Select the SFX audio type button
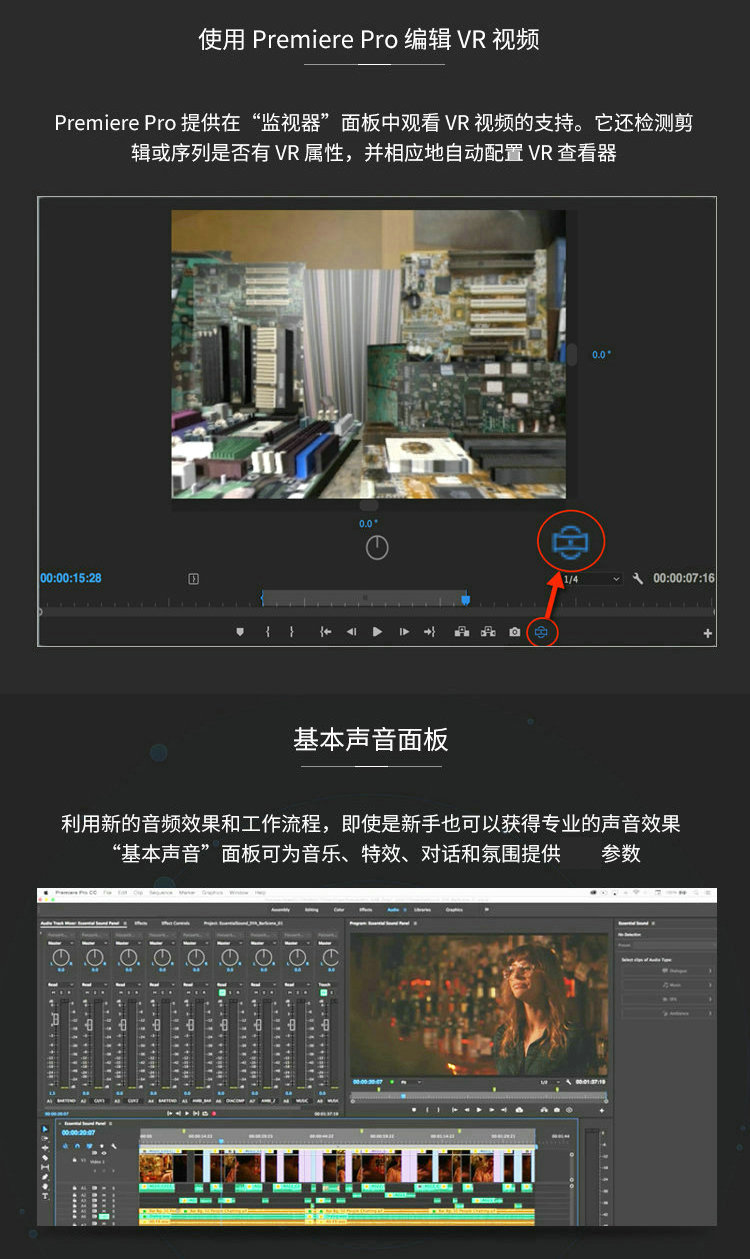750x1259 pixels. pos(667,998)
